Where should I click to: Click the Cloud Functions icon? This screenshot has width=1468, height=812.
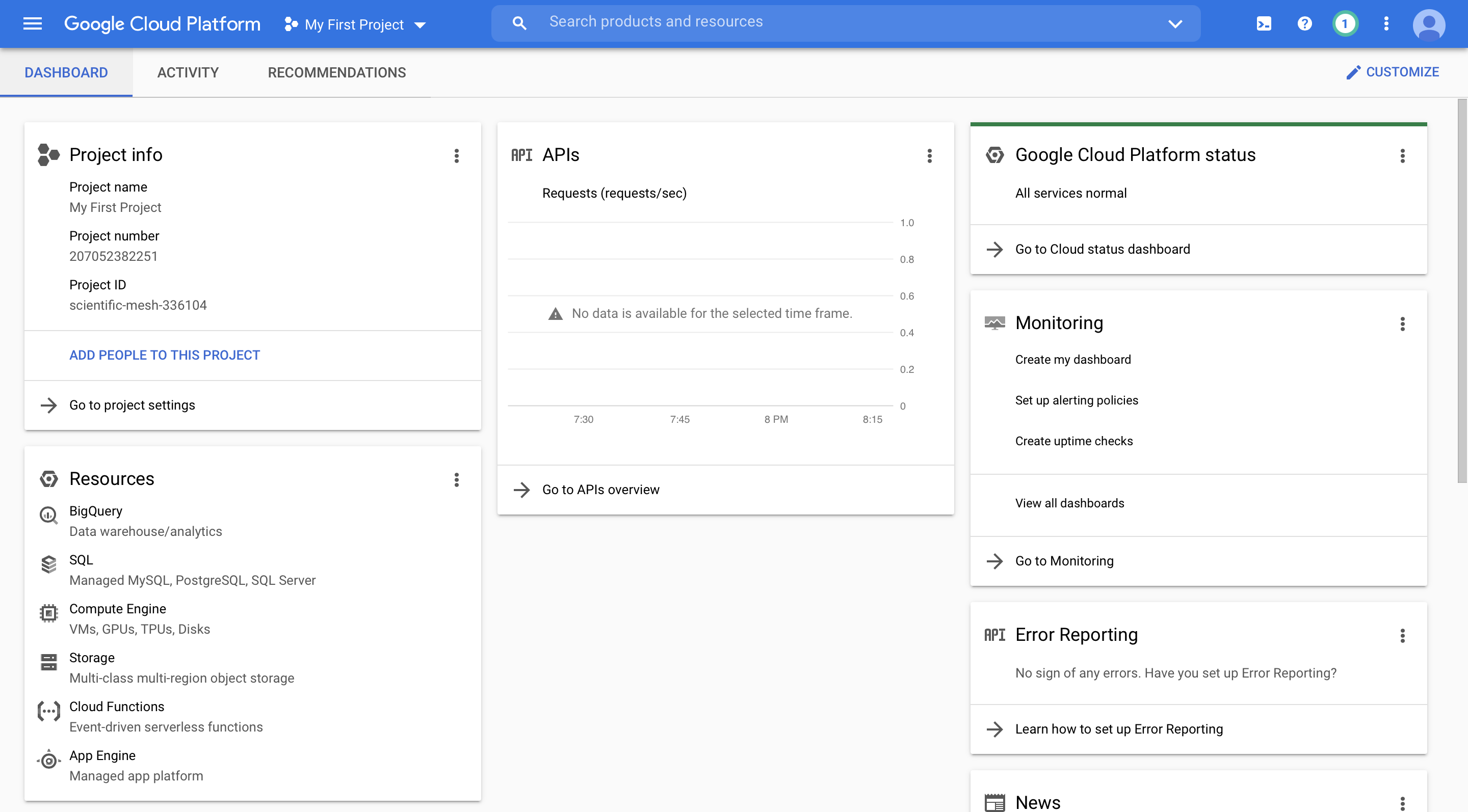click(x=48, y=711)
